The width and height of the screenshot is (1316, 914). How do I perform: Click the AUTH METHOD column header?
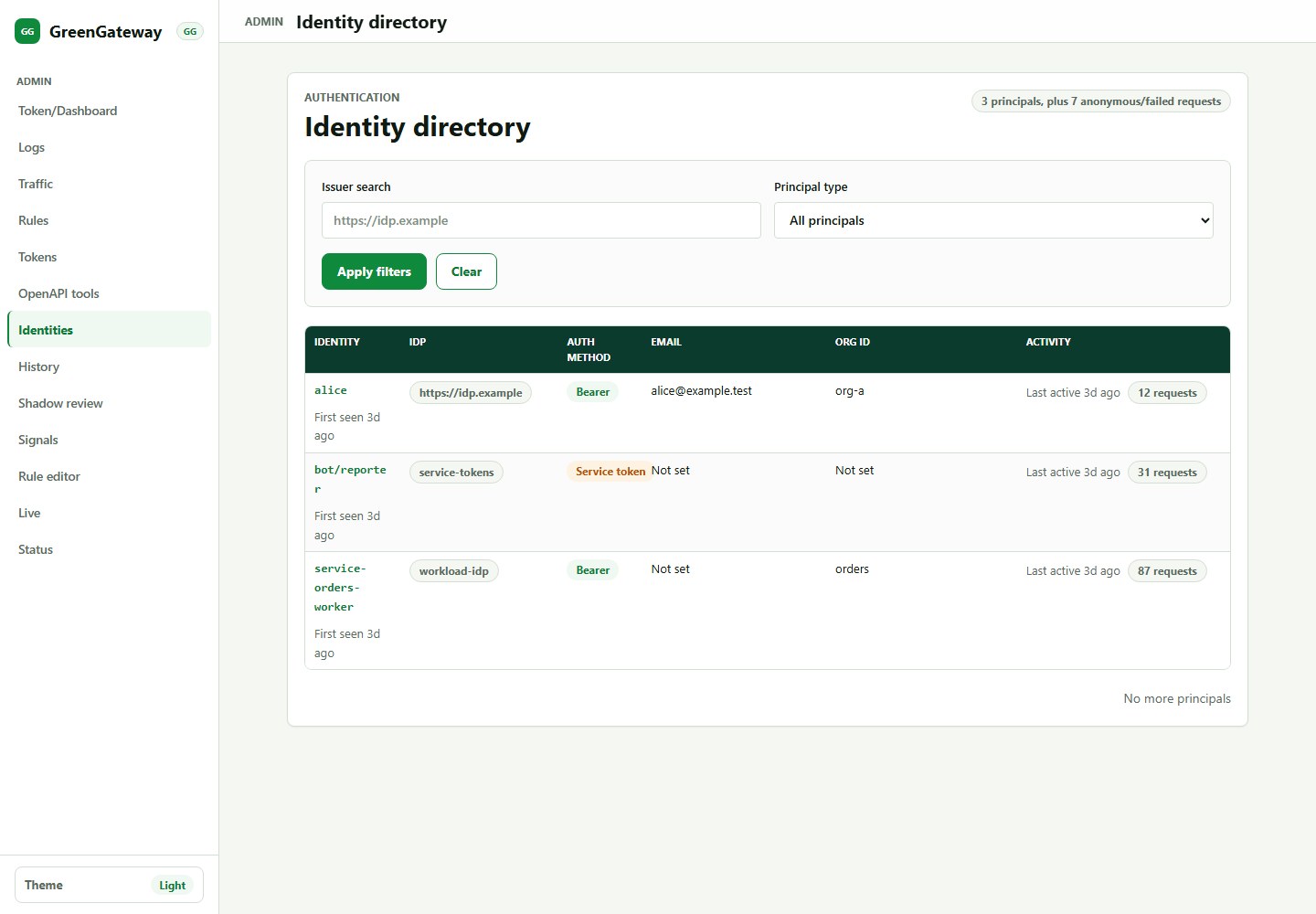589,350
